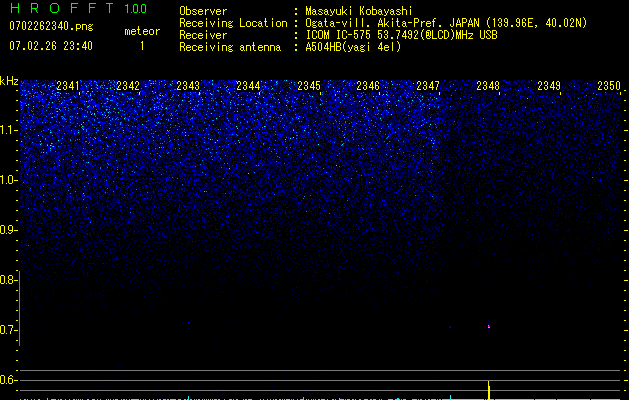Select the ICOM IC-575 53.7492 receiver text

tap(401, 35)
